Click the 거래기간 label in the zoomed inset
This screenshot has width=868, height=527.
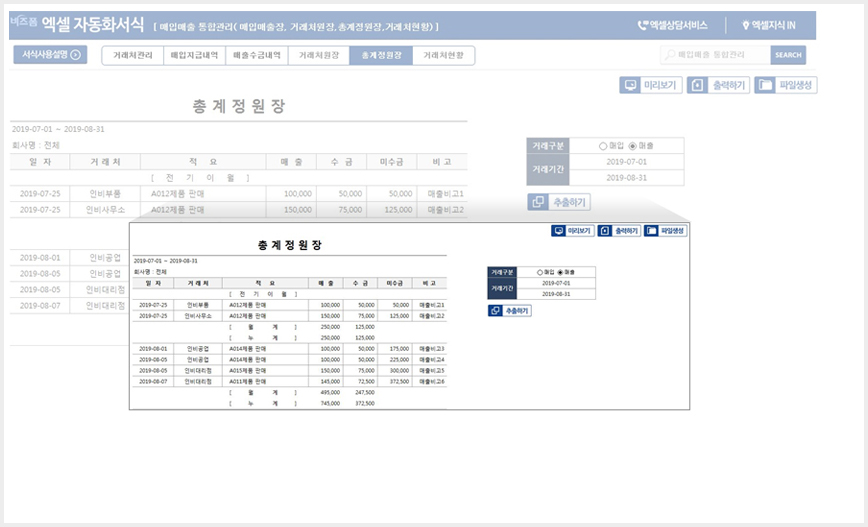point(502,288)
